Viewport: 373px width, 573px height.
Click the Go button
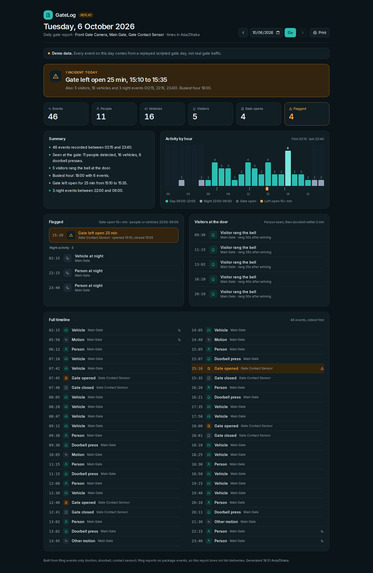(290, 33)
